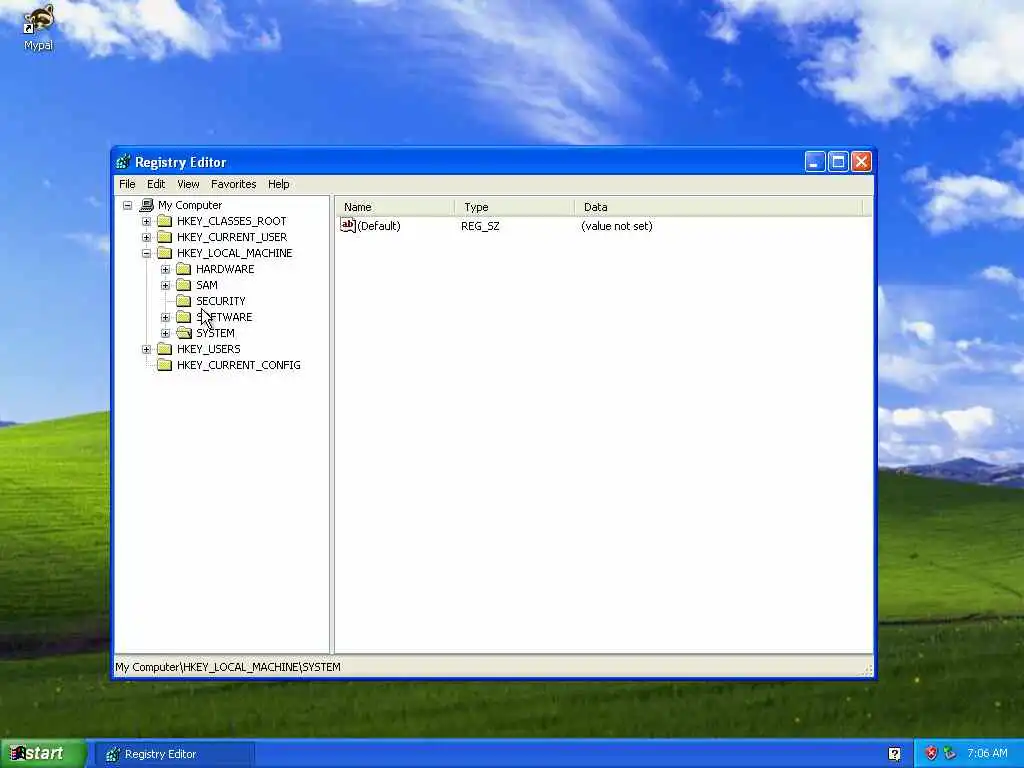Viewport: 1024px width, 768px height.
Task: Click the Start button
Action: pyautogui.click(x=42, y=754)
